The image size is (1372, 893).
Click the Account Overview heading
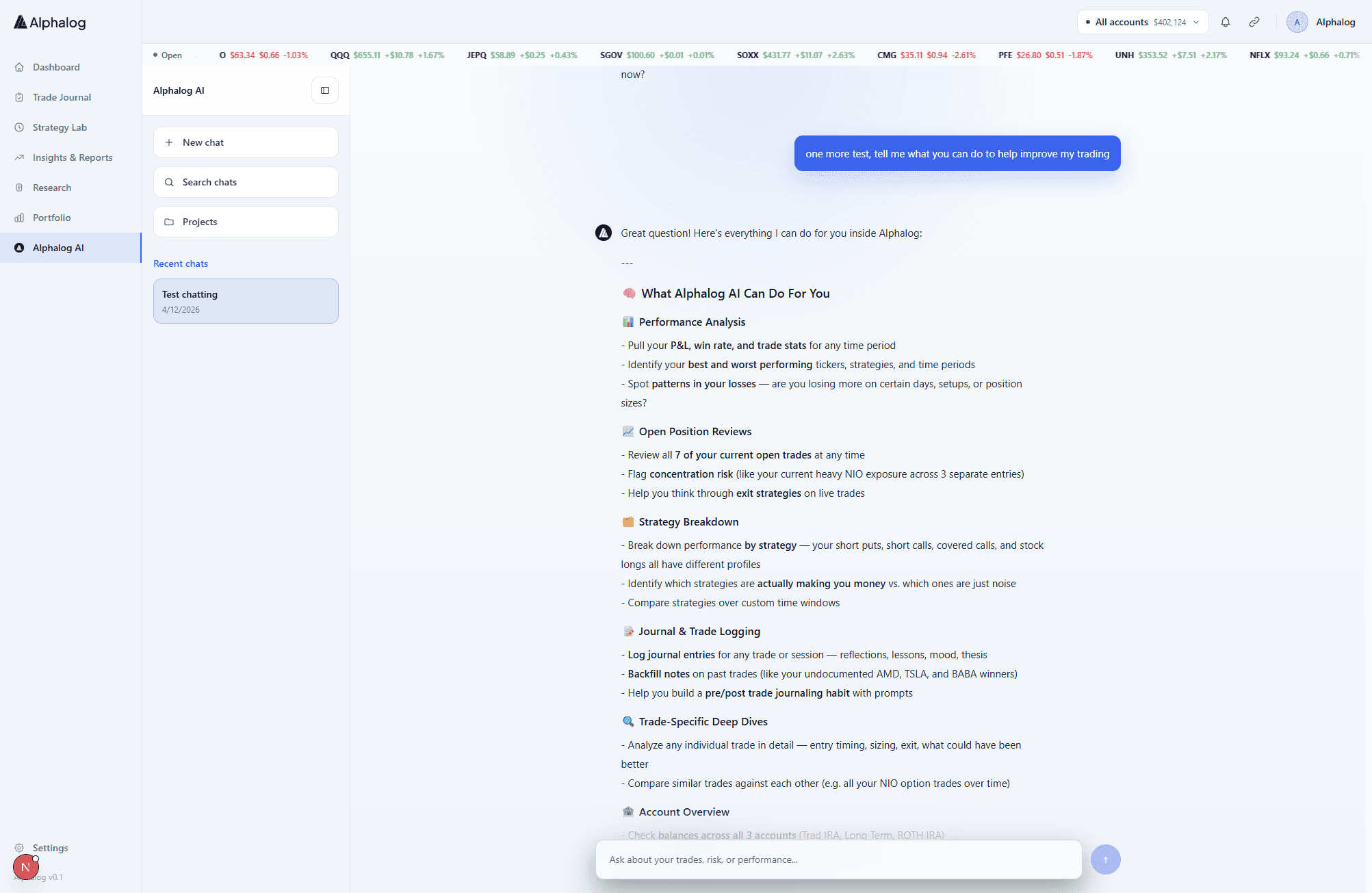pyautogui.click(x=684, y=812)
